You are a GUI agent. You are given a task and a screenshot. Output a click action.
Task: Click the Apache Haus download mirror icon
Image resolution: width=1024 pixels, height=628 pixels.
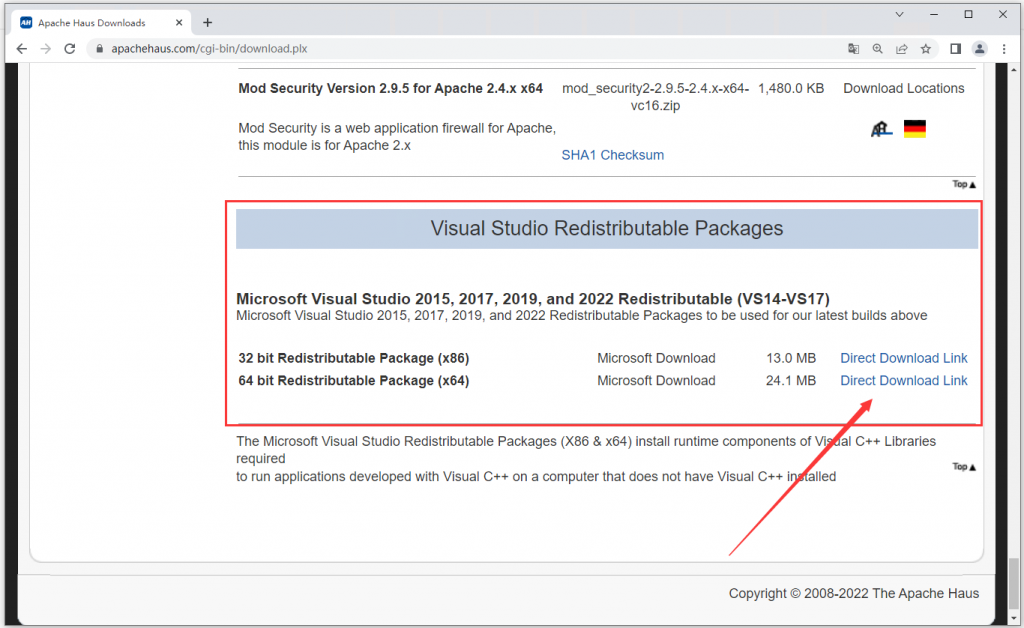881,129
